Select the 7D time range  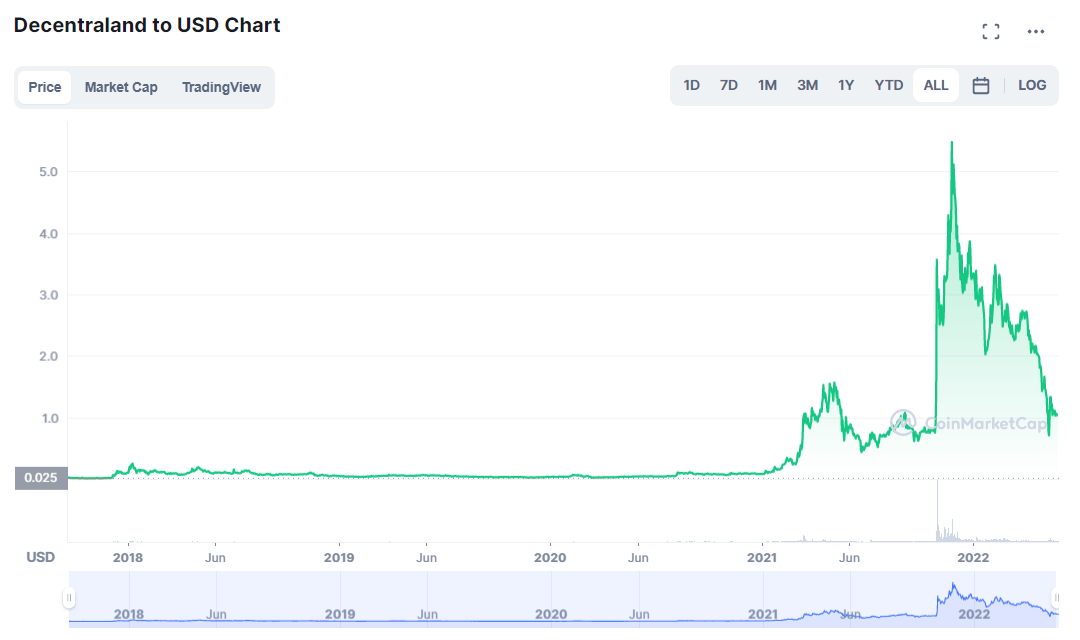coord(729,85)
